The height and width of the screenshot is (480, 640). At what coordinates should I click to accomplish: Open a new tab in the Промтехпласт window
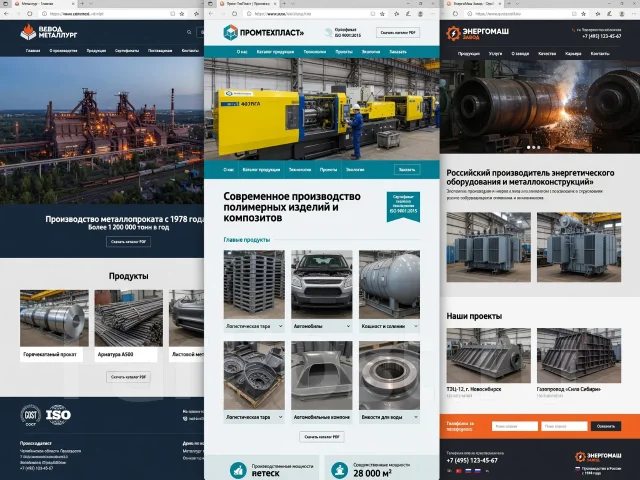284,3
